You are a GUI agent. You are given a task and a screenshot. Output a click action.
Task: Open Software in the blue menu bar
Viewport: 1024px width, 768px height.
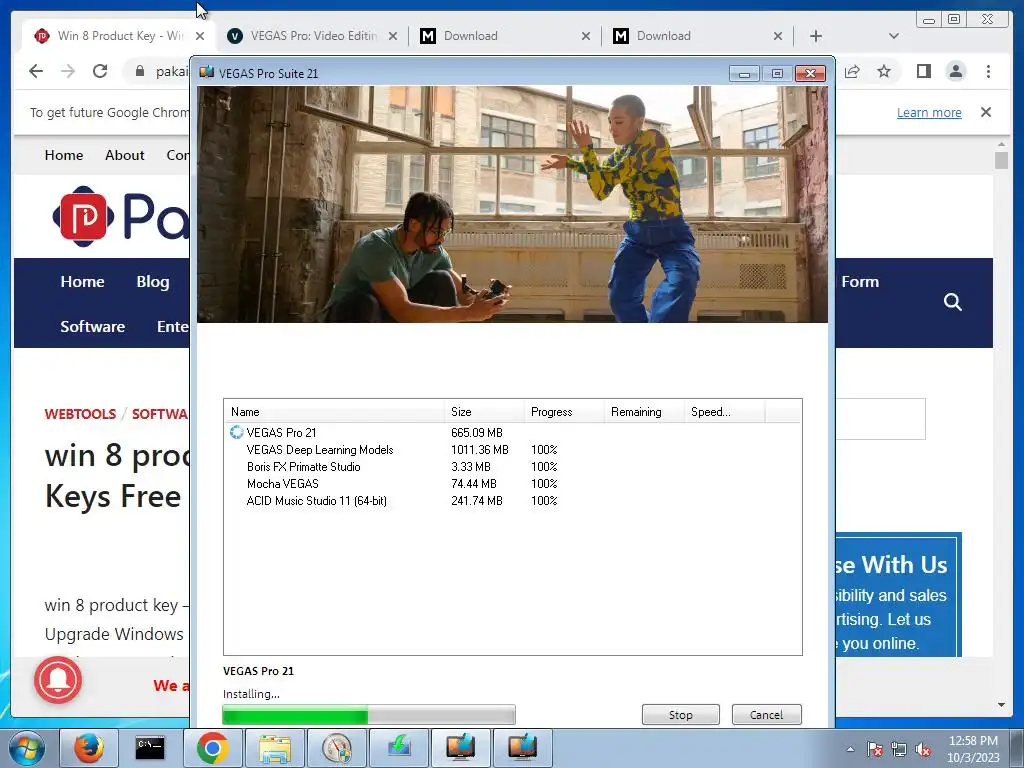(93, 327)
